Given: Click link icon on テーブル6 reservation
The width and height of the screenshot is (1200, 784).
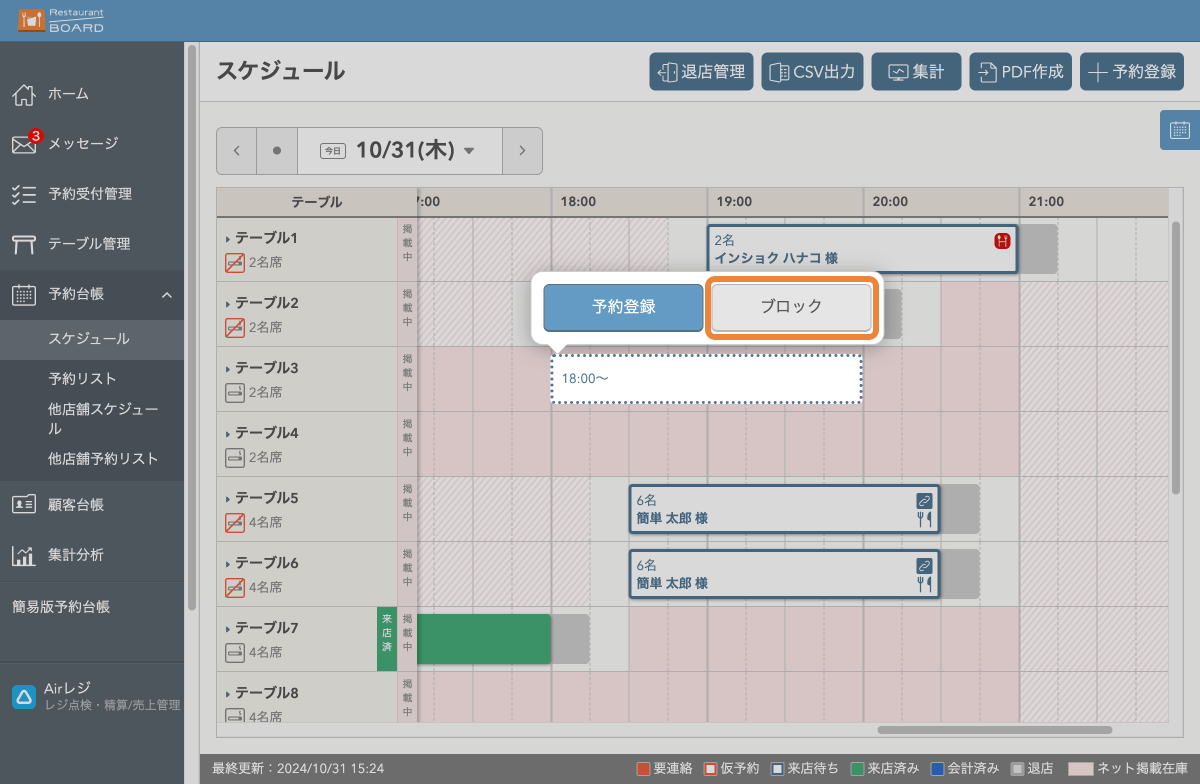Looking at the screenshot, I should (x=924, y=565).
